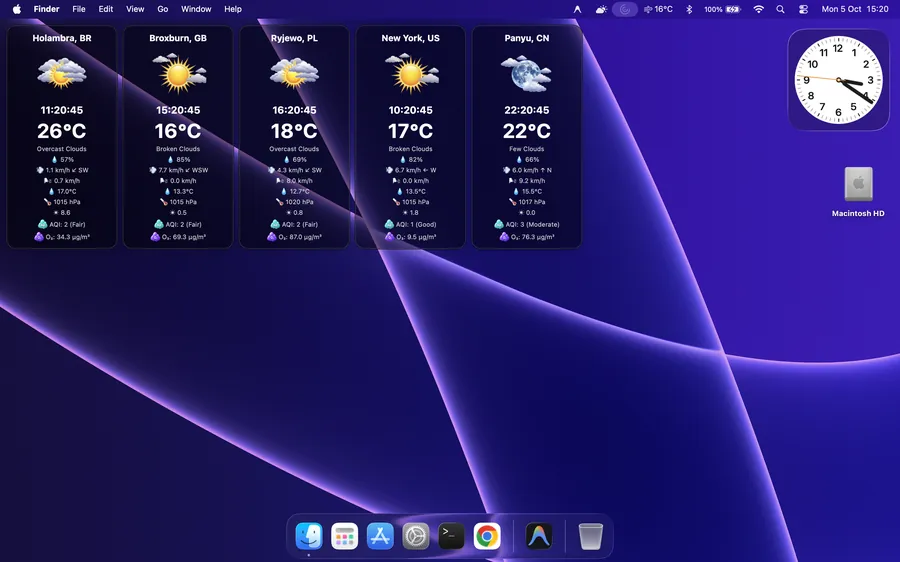Click Ryjewo pressure 1020 hPa
900x562 pixels.
(x=294, y=202)
